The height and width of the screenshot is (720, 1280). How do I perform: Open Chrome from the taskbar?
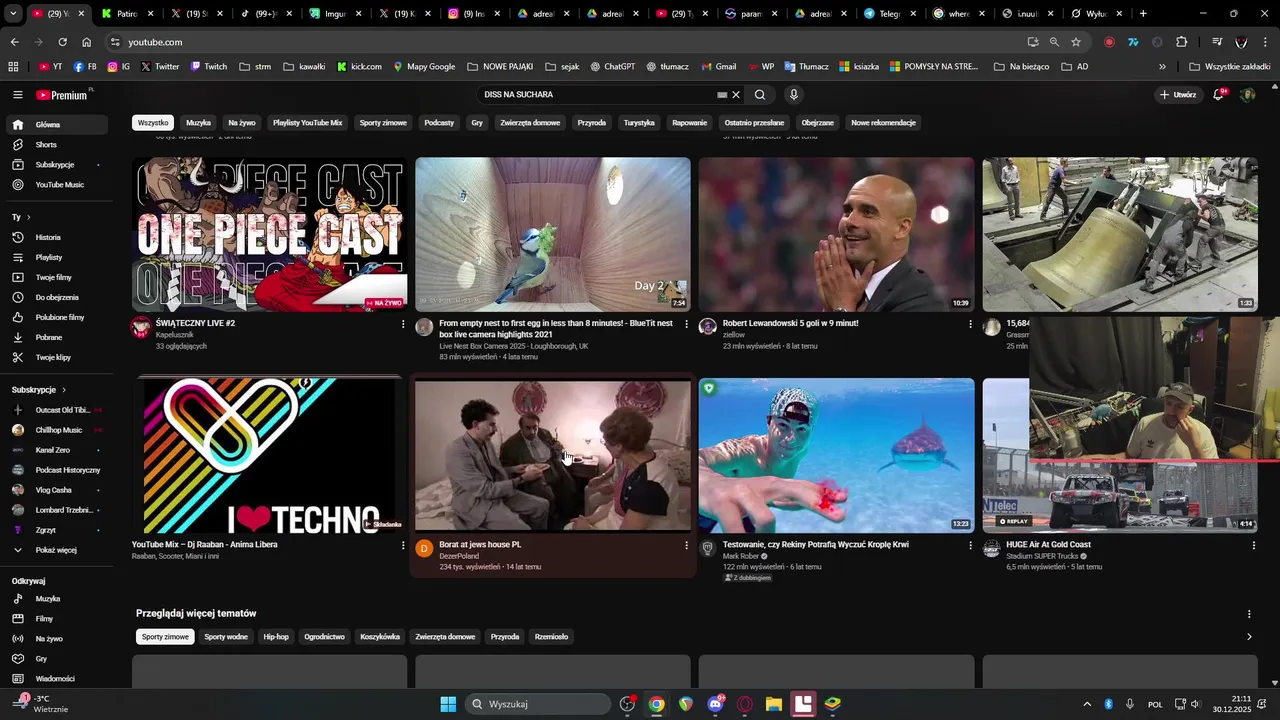coord(656,704)
